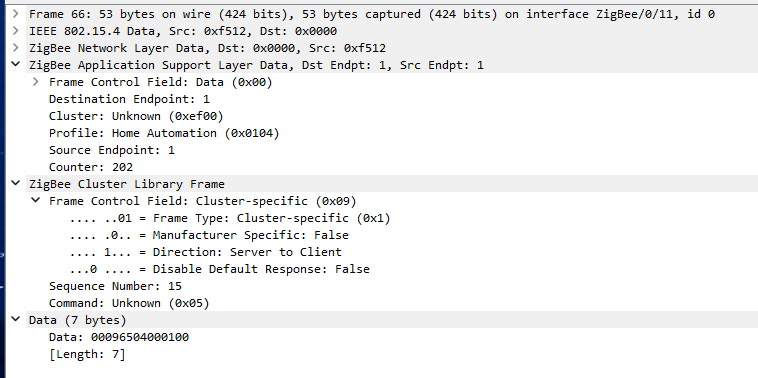
Task: Collapse the Cluster-specific Frame Control Field (0x09)
Action: point(35,201)
